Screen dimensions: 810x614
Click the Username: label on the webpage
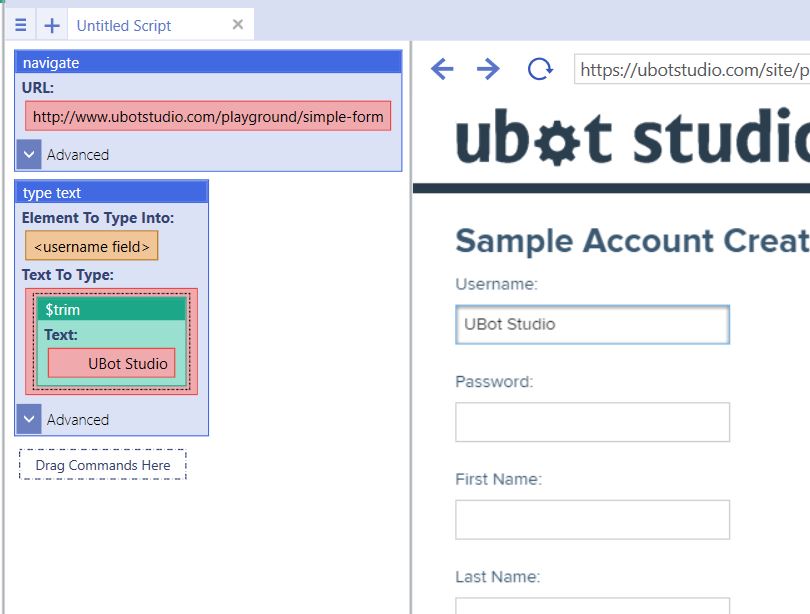(x=496, y=284)
